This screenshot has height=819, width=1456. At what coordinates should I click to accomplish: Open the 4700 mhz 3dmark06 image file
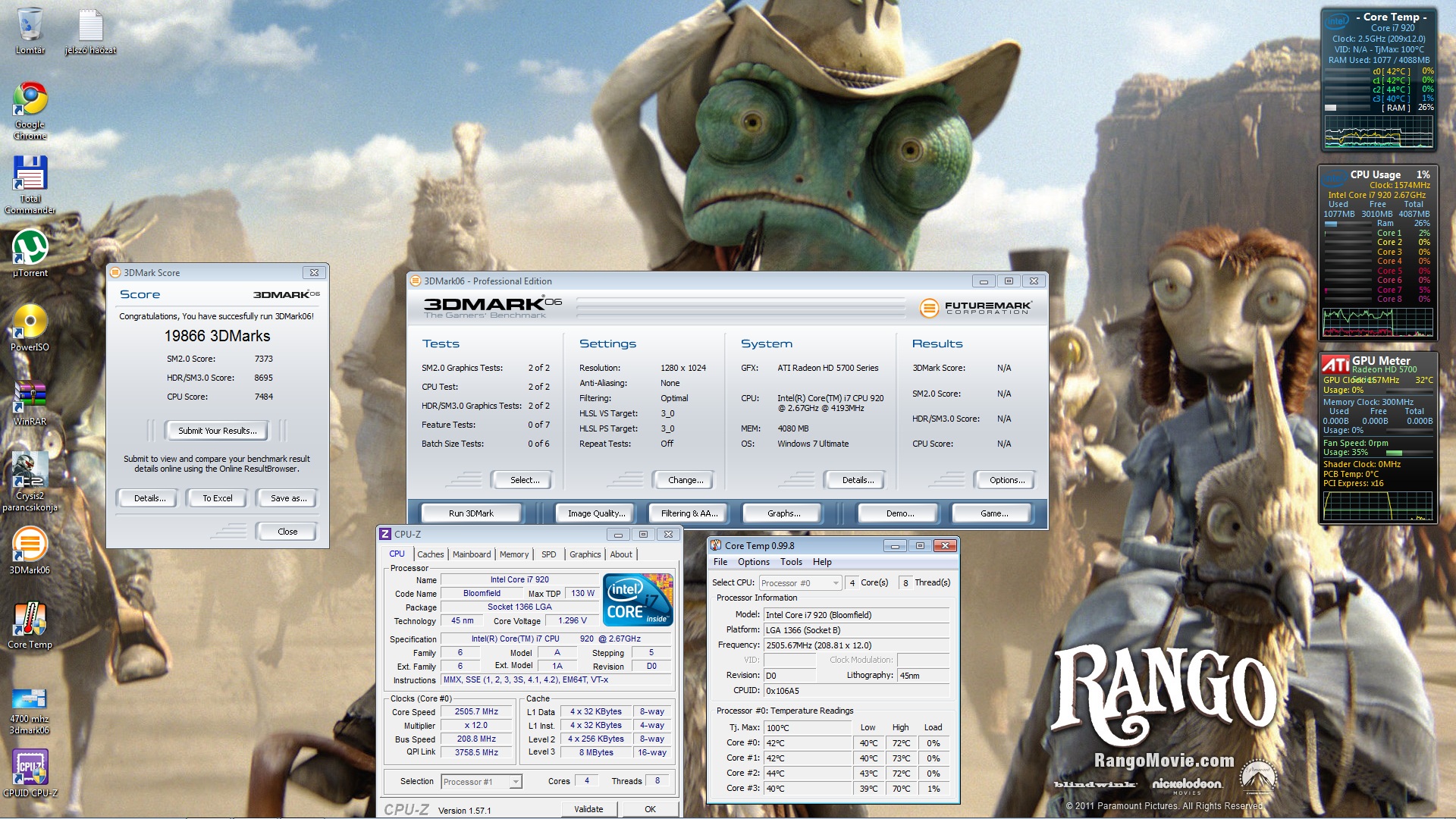pyautogui.click(x=30, y=711)
